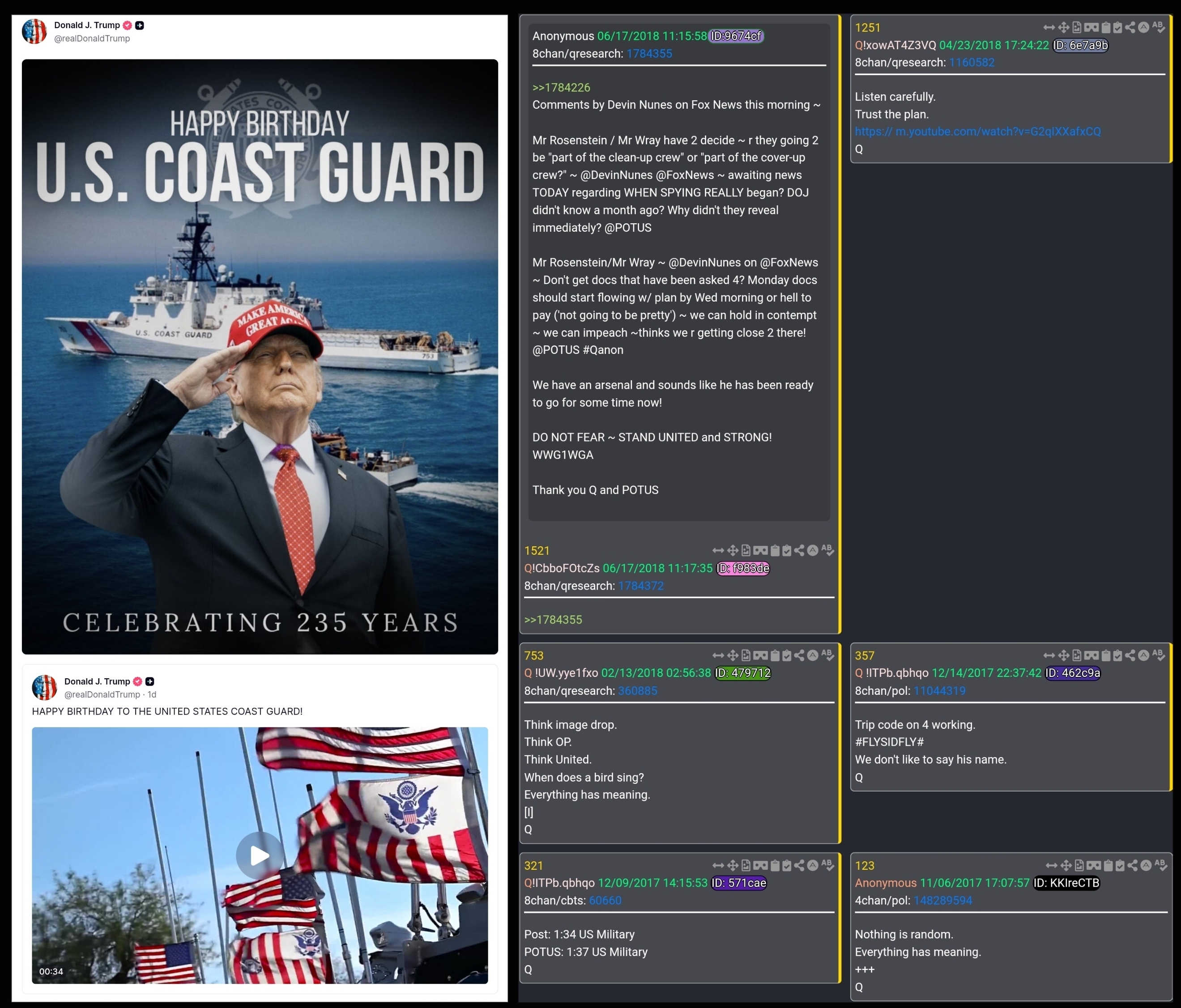The image size is (1181, 1008).
Task: Click the horizontal arrows icon on post 1251
Action: [1049, 27]
